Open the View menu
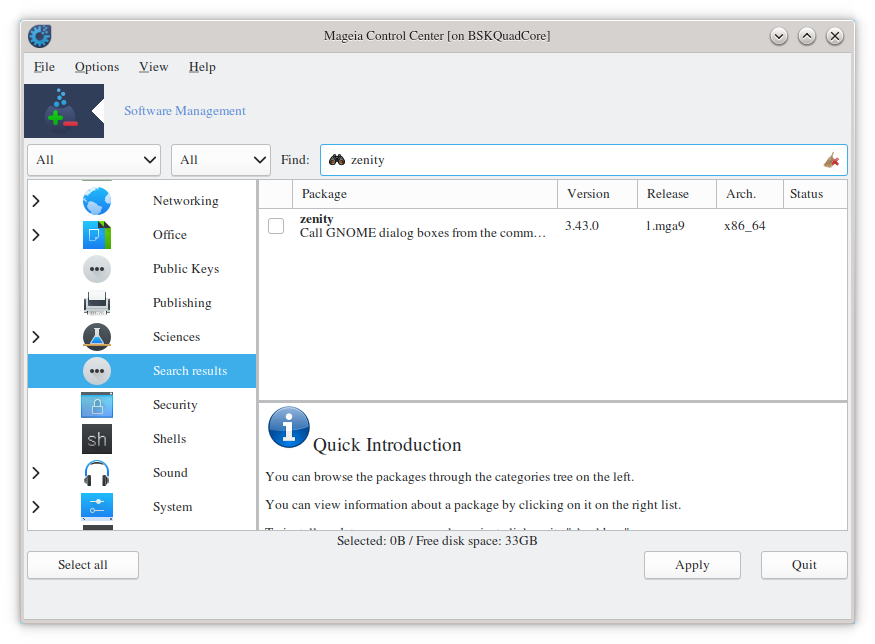The image size is (875, 644). [x=153, y=67]
